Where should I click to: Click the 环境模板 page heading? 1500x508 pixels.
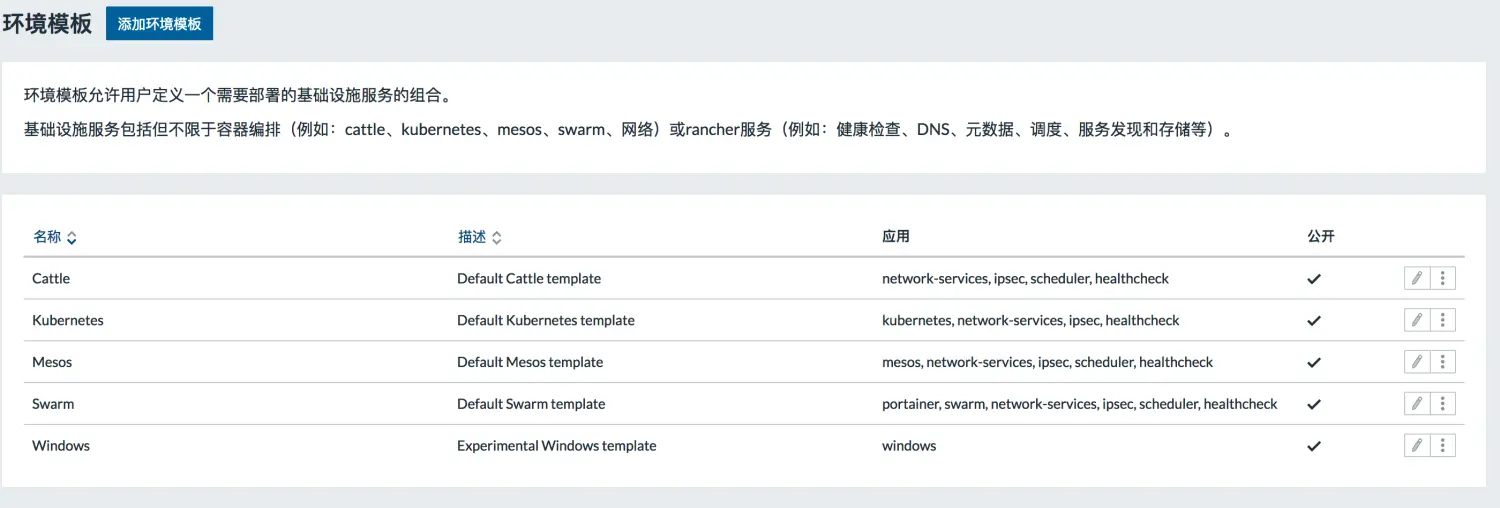coord(47,24)
